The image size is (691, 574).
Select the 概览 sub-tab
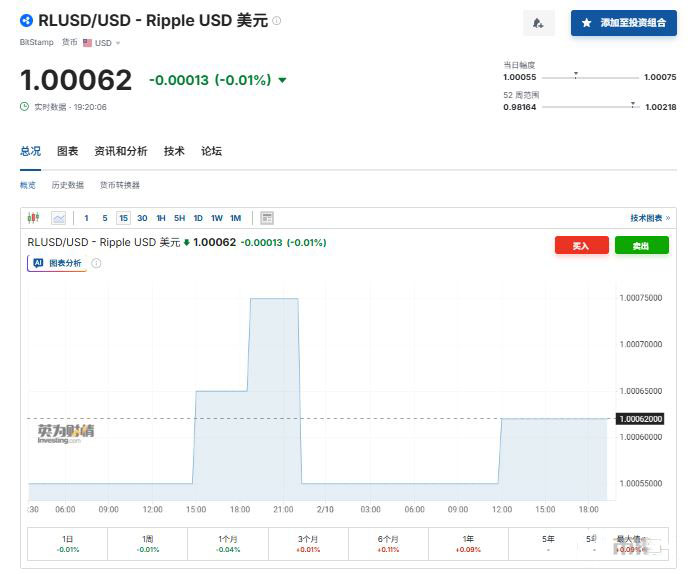28,185
